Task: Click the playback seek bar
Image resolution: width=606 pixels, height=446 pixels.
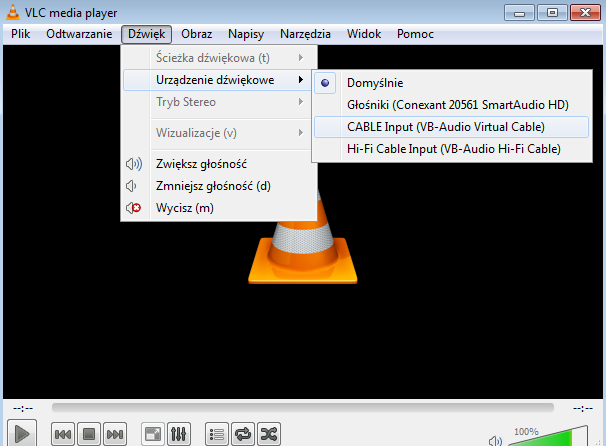Action: (x=303, y=407)
